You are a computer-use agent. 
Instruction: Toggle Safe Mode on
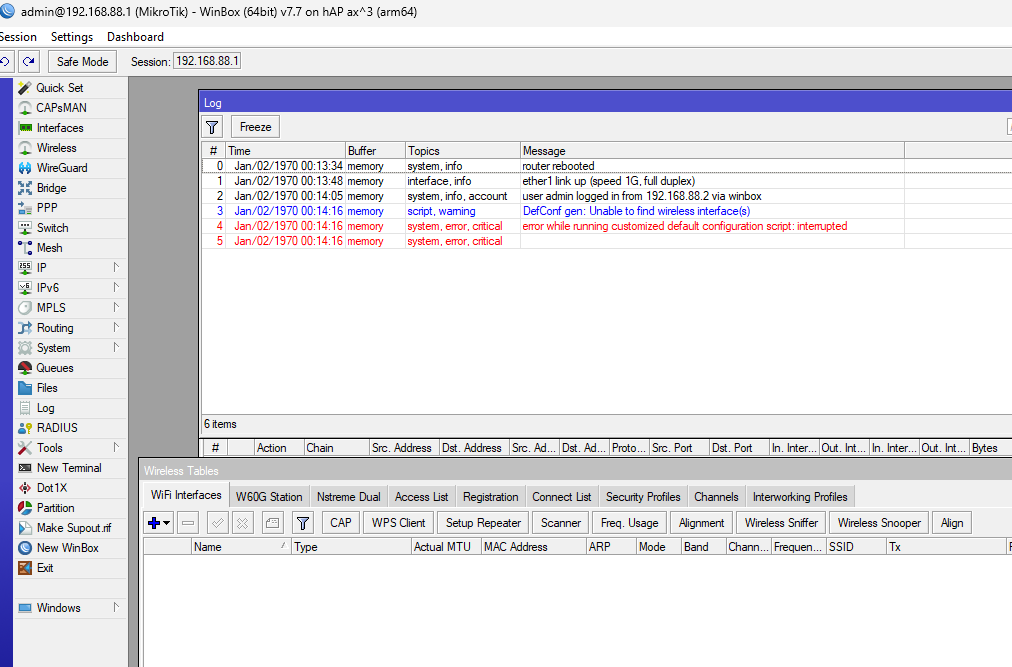point(81,61)
